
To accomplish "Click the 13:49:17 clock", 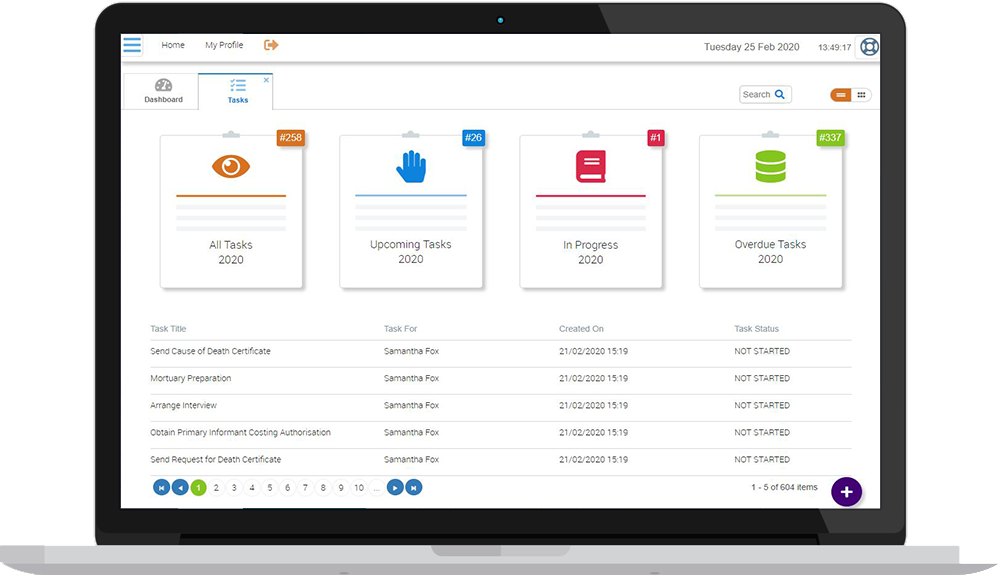I will click(835, 47).
